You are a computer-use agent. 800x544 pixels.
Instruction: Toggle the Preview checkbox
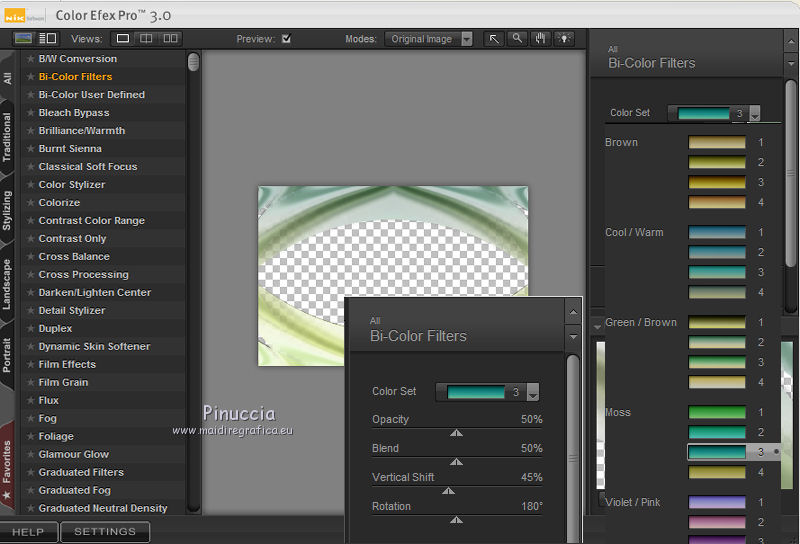point(286,39)
